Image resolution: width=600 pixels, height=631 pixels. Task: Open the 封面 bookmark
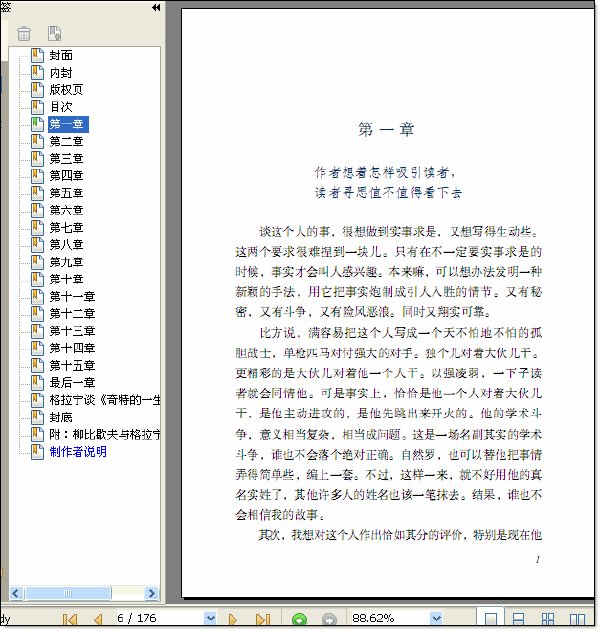61,56
